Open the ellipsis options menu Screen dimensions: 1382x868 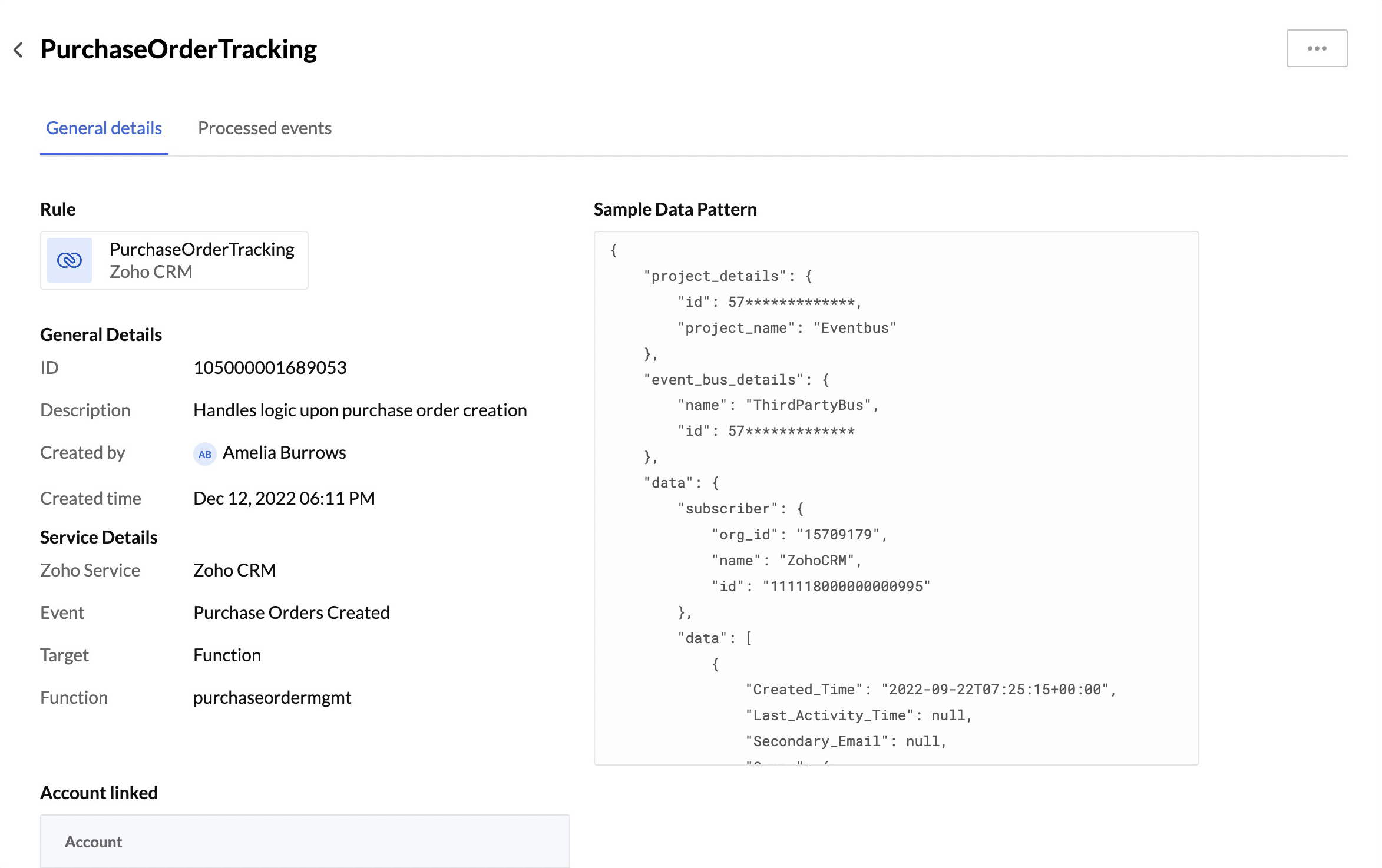[1317, 48]
